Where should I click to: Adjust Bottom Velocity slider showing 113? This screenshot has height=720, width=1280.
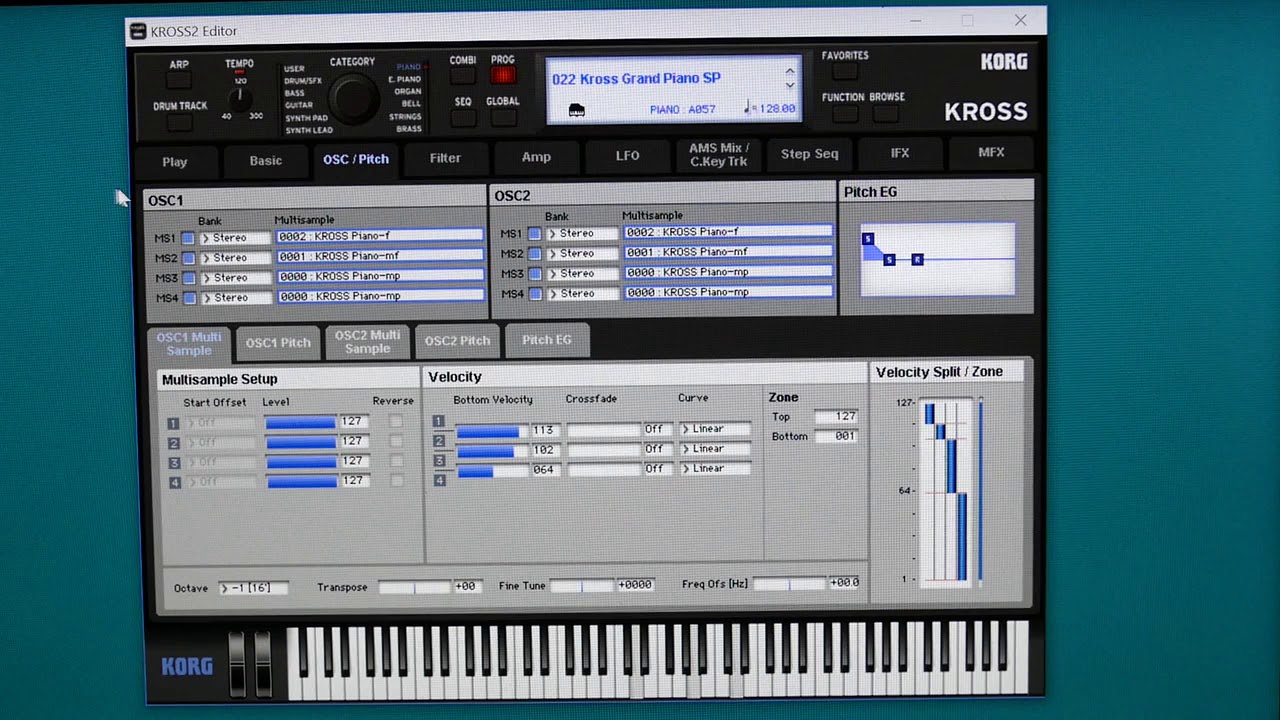(492, 431)
